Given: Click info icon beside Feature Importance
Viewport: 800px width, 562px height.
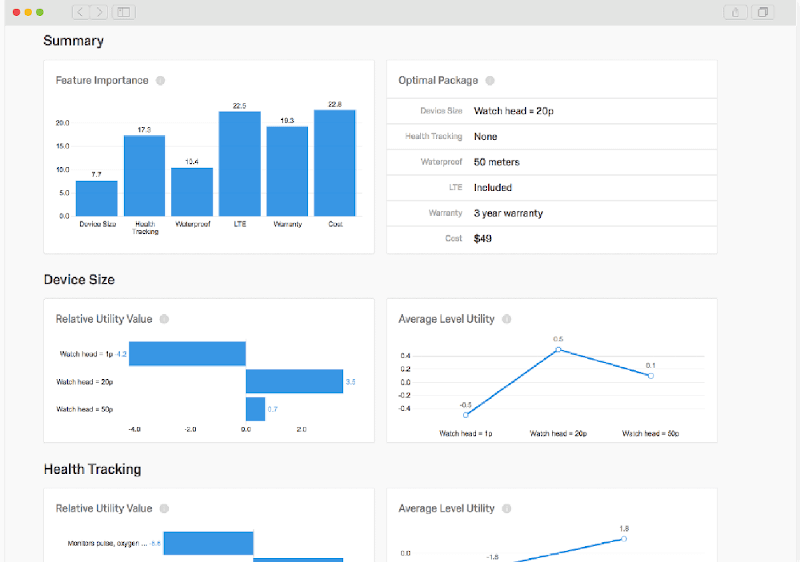Looking at the screenshot, I should (160, 81).
